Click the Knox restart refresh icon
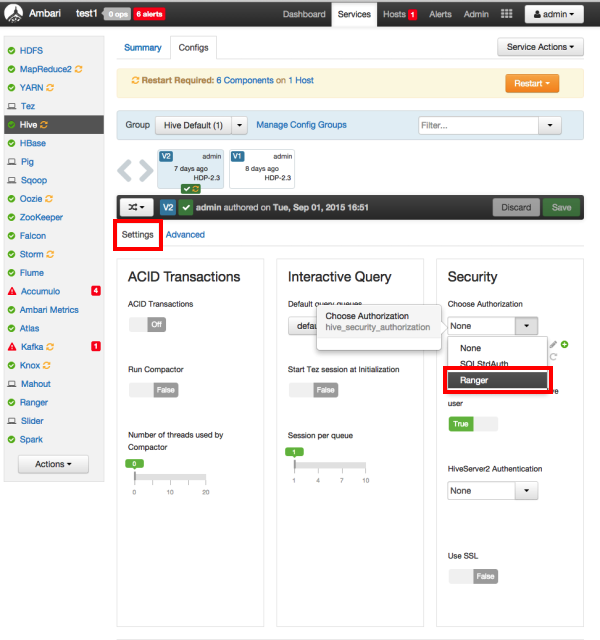This screenshot has height=640, width=600. click(x=47, y=365)
